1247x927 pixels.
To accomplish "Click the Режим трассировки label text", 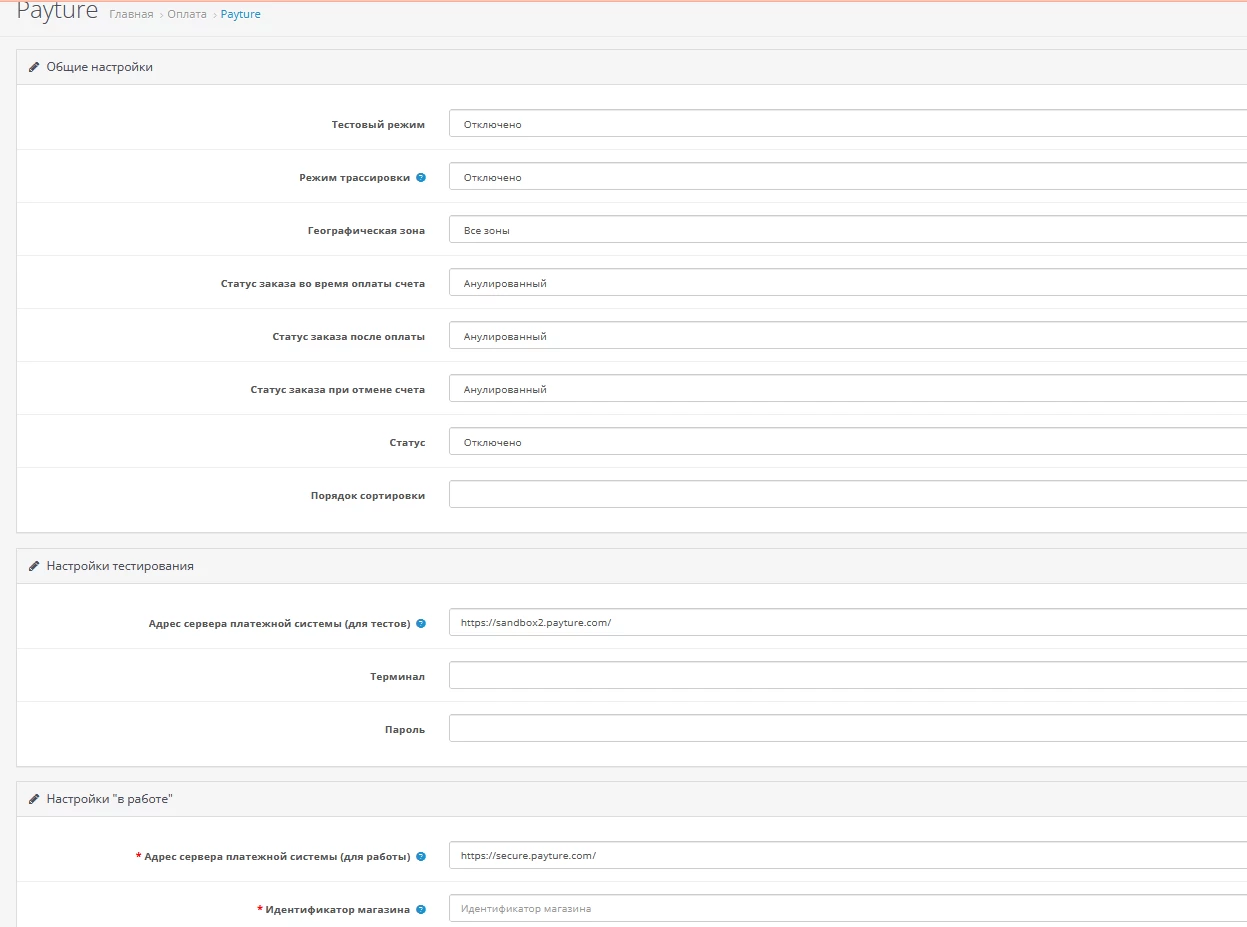I will click(x=355, y=177).
